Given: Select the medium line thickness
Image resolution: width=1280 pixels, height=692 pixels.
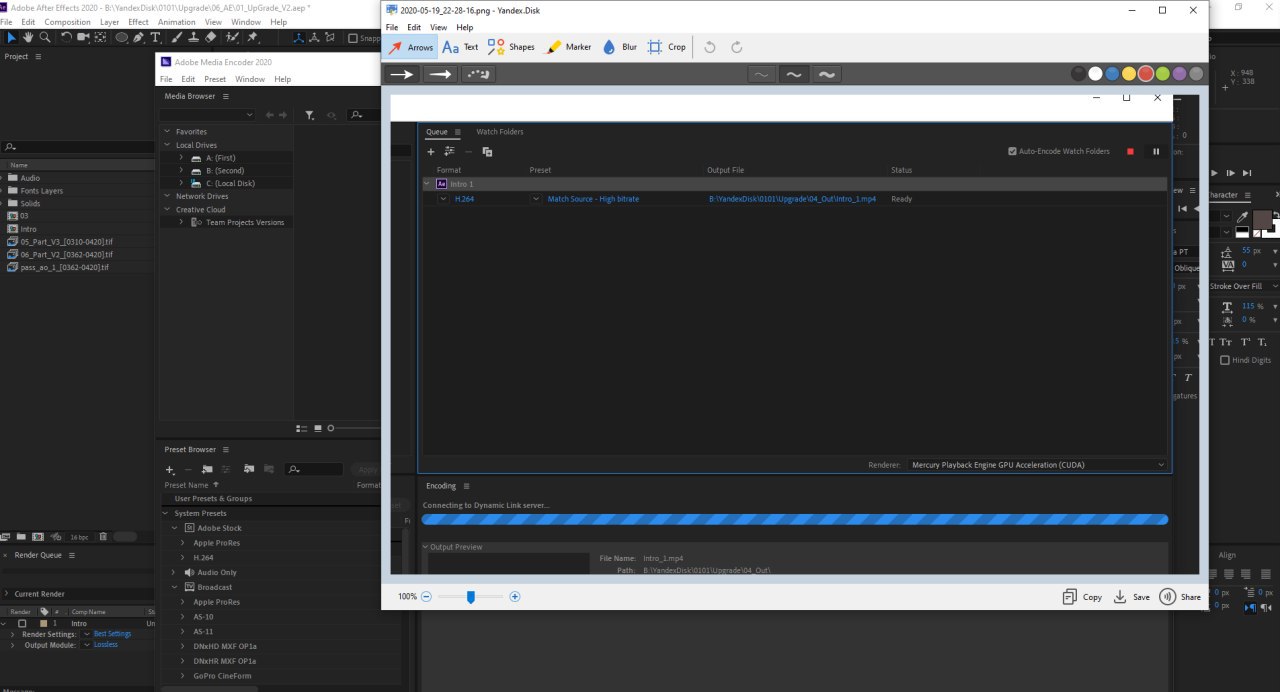Looking at the screenshot, I should pos(793,74).
